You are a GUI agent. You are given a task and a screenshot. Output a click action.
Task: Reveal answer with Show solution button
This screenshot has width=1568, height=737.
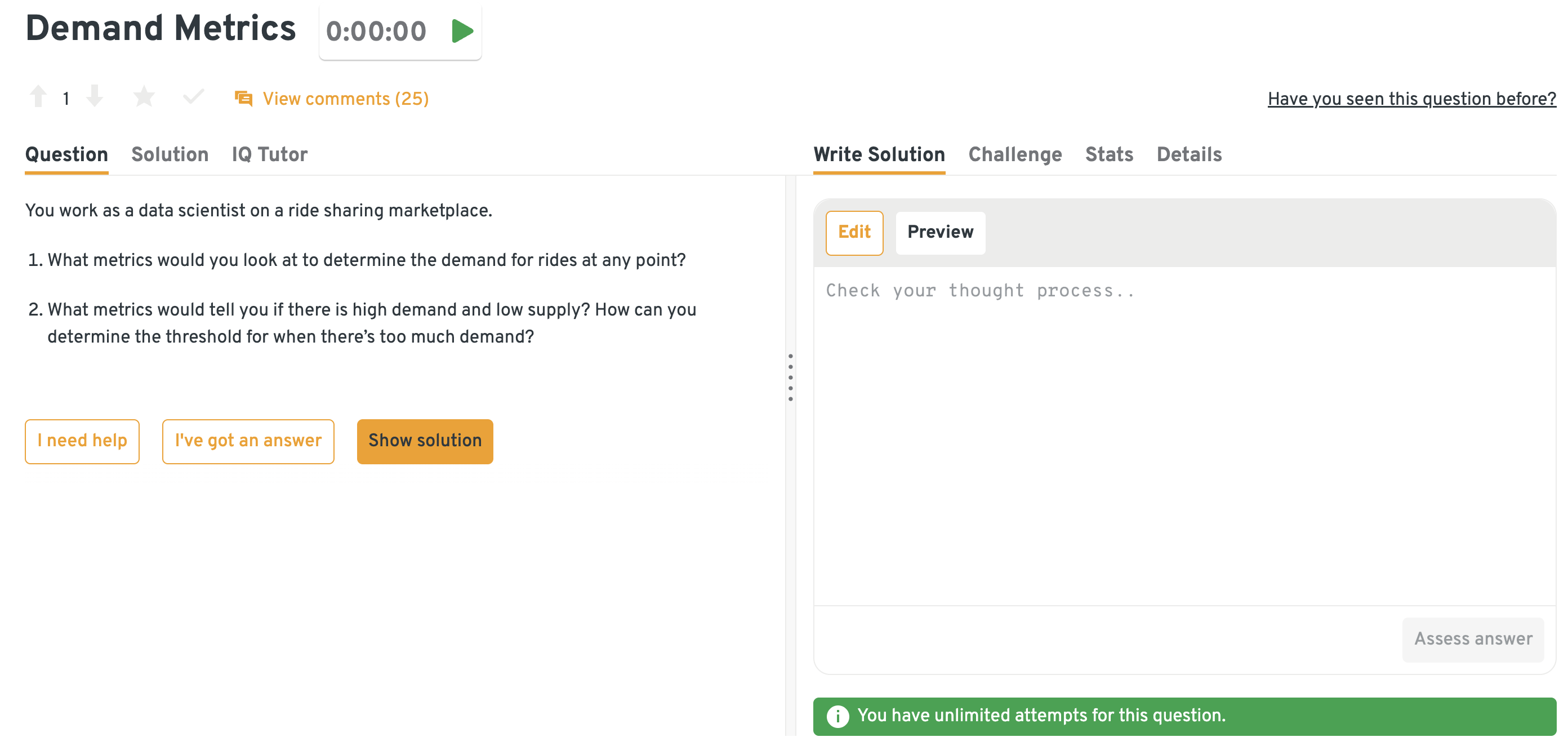[424, 441]
